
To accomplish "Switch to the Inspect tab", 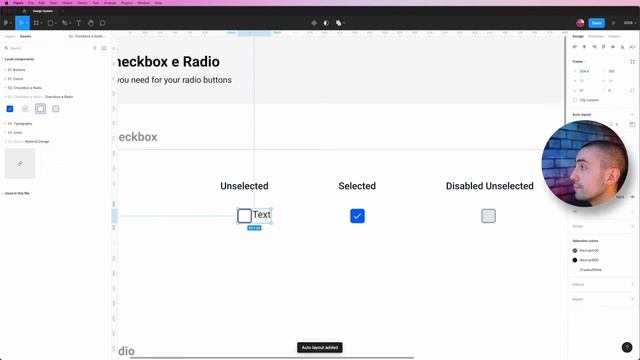I will pos(614,36).
